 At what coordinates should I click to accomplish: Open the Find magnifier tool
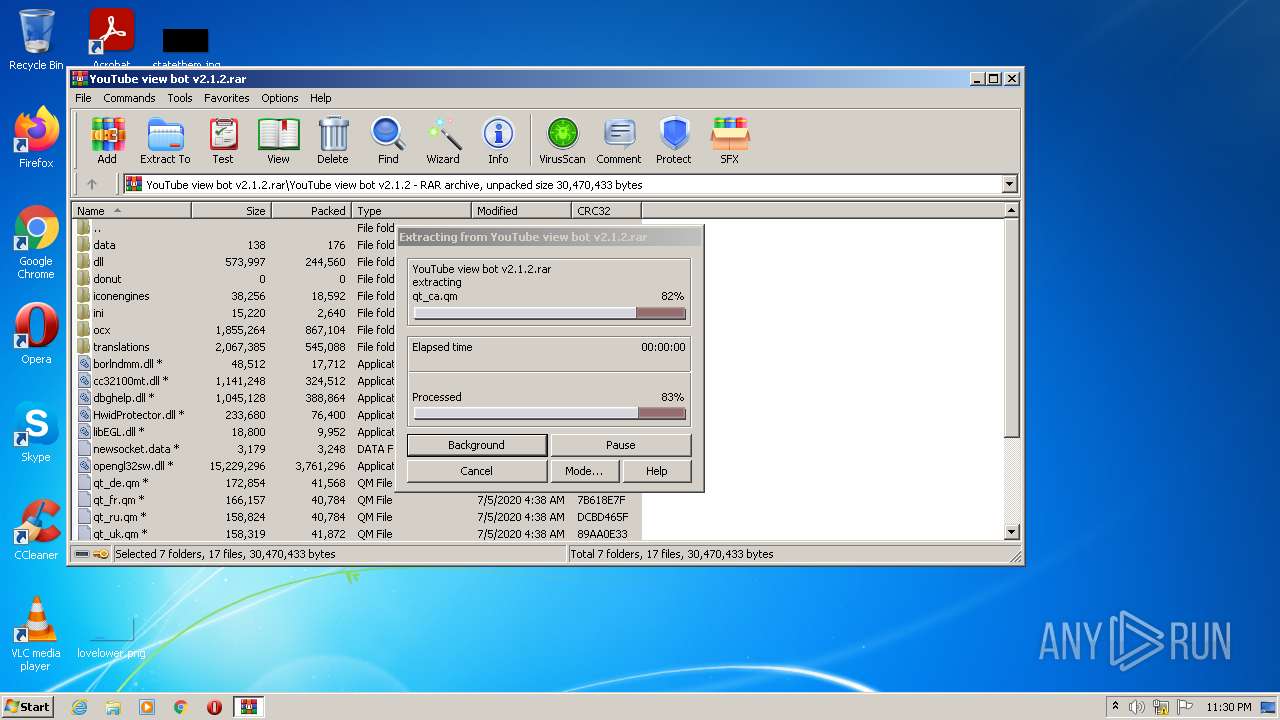pos(388,140)
